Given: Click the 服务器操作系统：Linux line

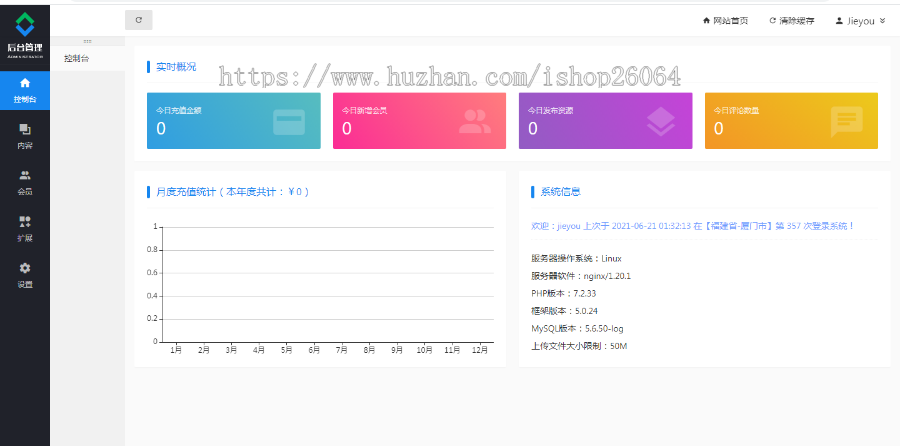Looking at the screenshot, I should [576, 259].
